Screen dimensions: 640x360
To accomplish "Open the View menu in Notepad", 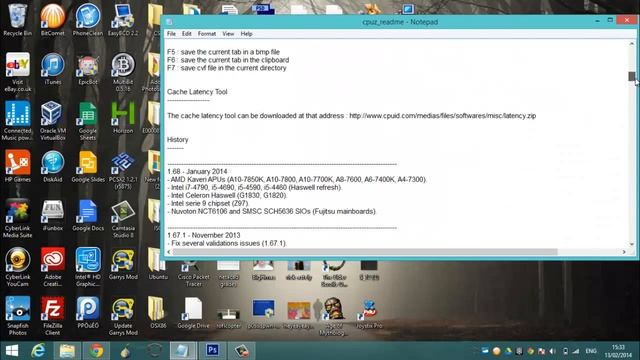I will 228,34.
